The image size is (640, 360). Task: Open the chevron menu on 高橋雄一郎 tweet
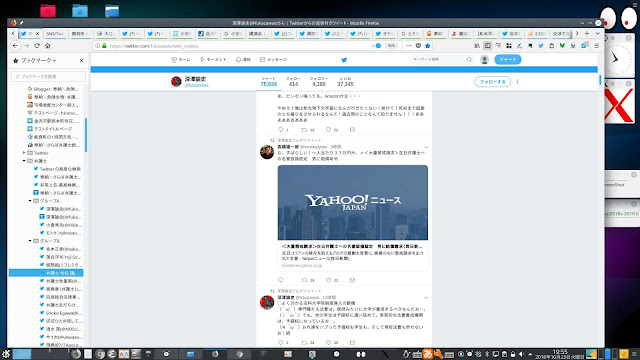click(426, 147)
